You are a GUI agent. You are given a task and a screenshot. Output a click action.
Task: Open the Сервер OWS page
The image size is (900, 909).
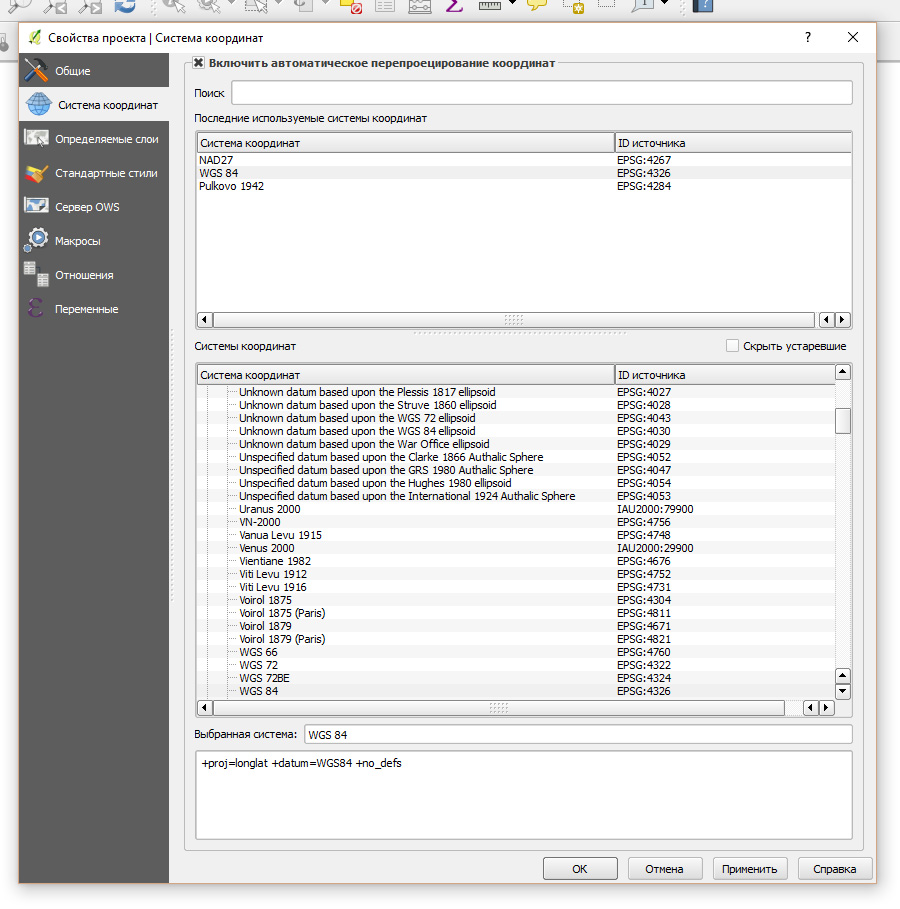point(94,207)
